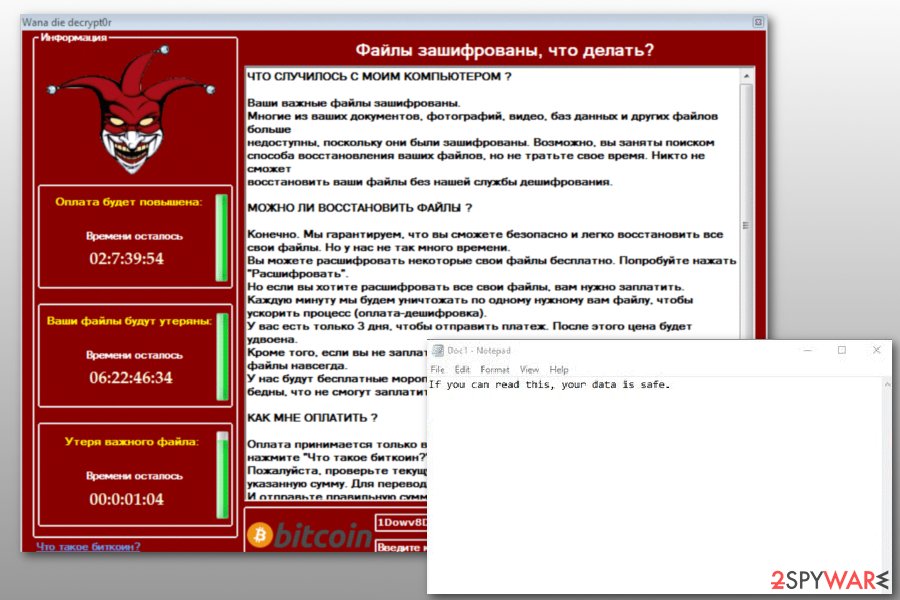Click the ransom note scrollbar thumb

coord(746,212)
